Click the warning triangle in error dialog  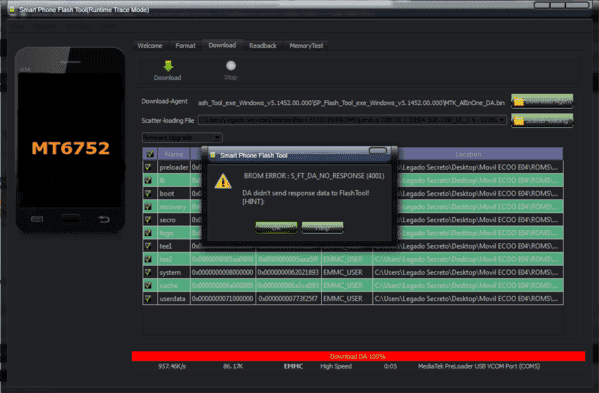click(223, 181)
